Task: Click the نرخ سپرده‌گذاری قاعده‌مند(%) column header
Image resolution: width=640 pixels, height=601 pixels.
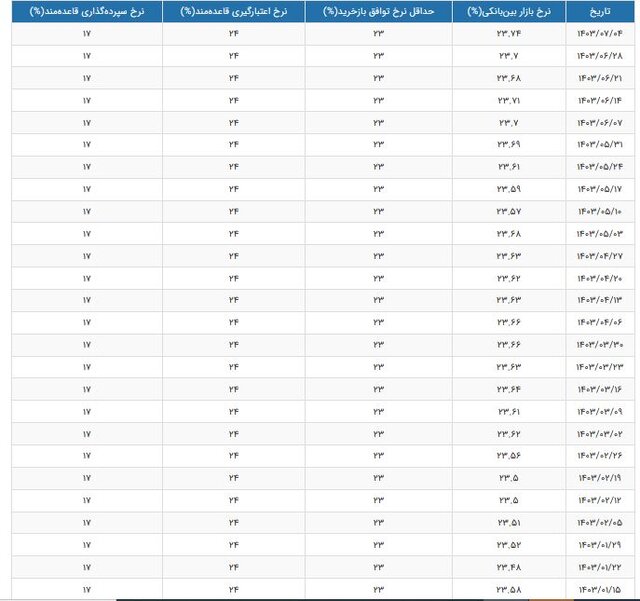Action: (87, 11)
